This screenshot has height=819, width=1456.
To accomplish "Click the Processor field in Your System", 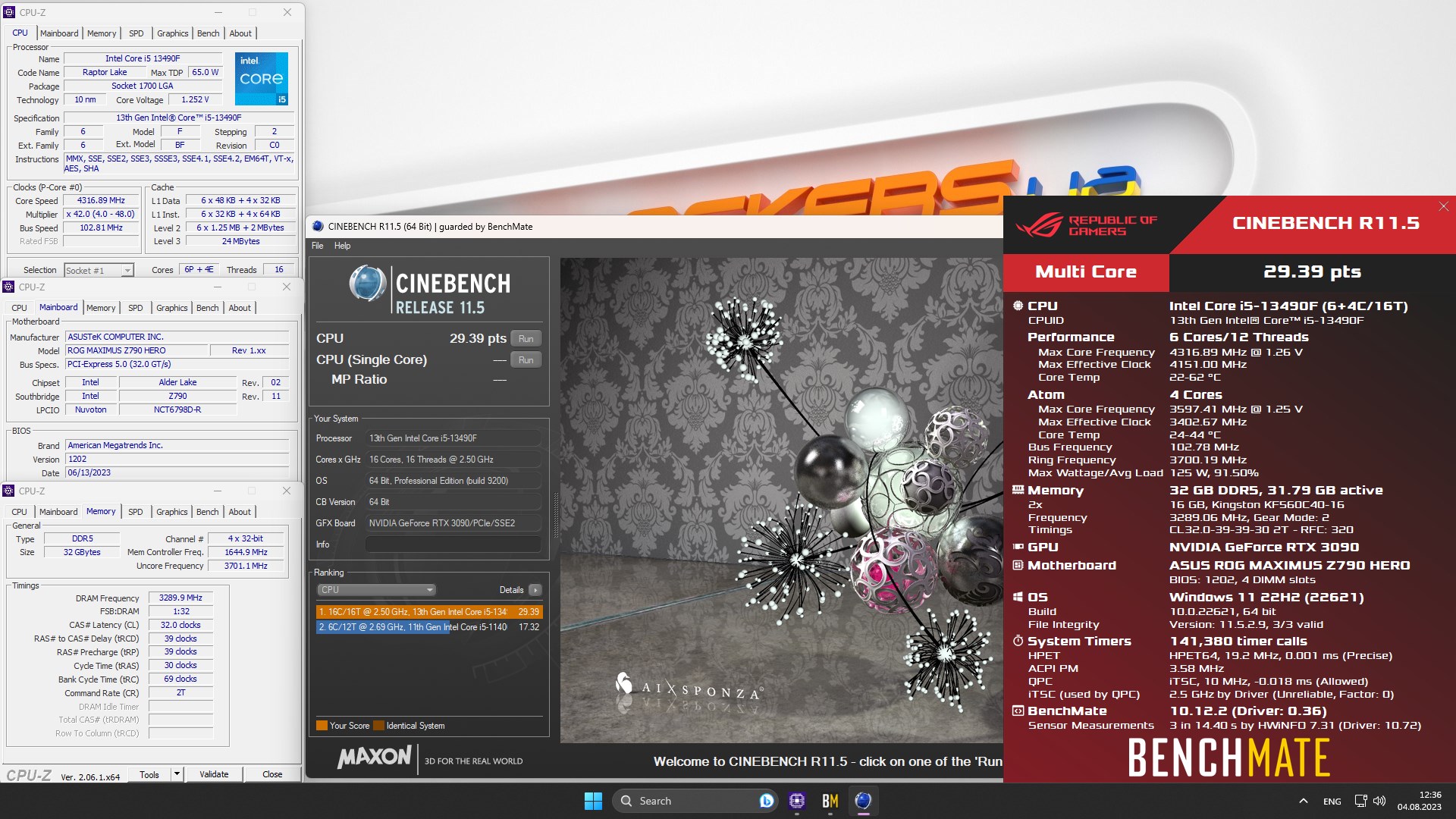I will click(453, 438).
